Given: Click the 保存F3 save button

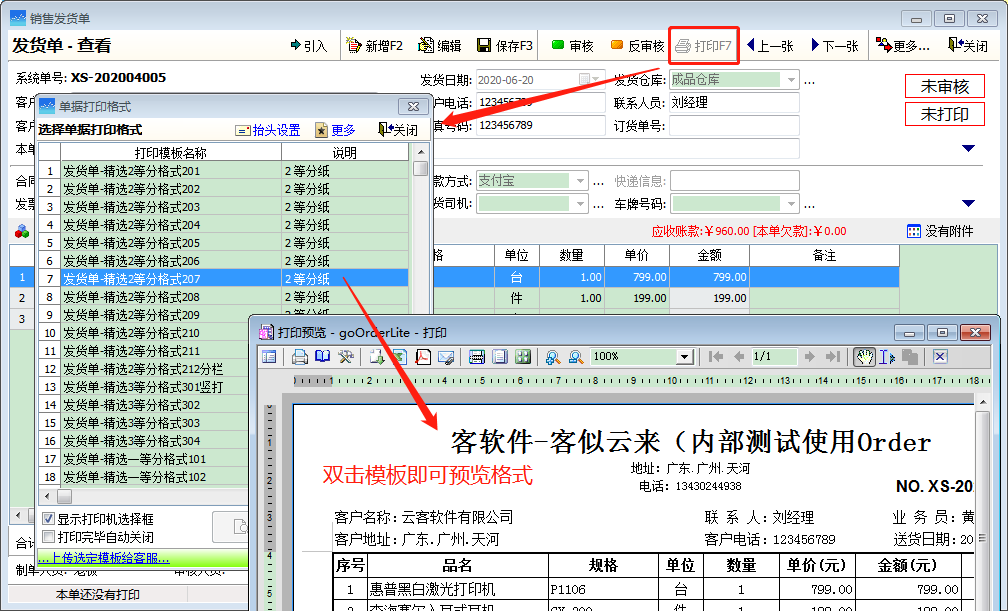Looking at the screenshot, I should (x=505, y=46).
